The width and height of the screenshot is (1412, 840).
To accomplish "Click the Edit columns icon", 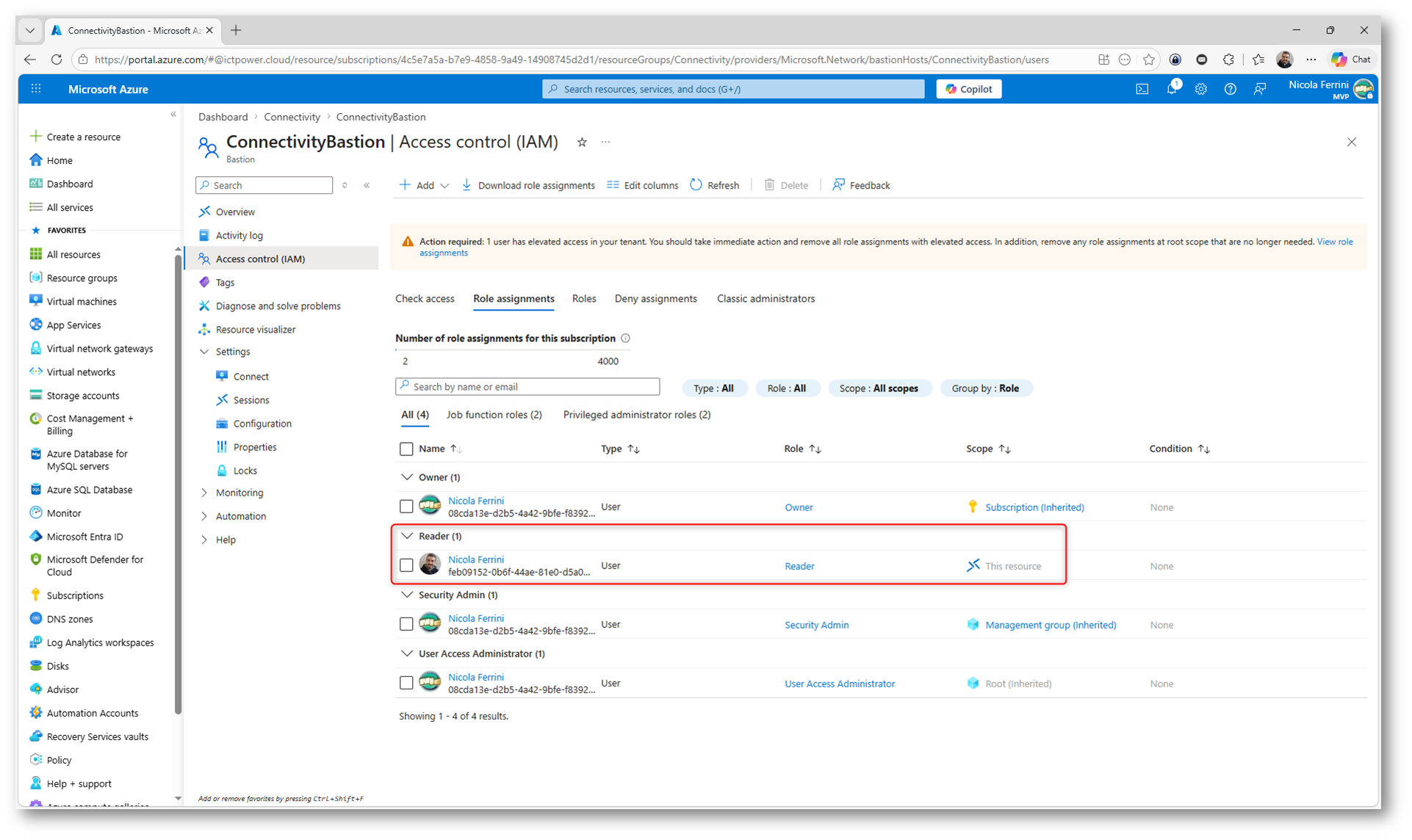I will (x=613, y=185).
